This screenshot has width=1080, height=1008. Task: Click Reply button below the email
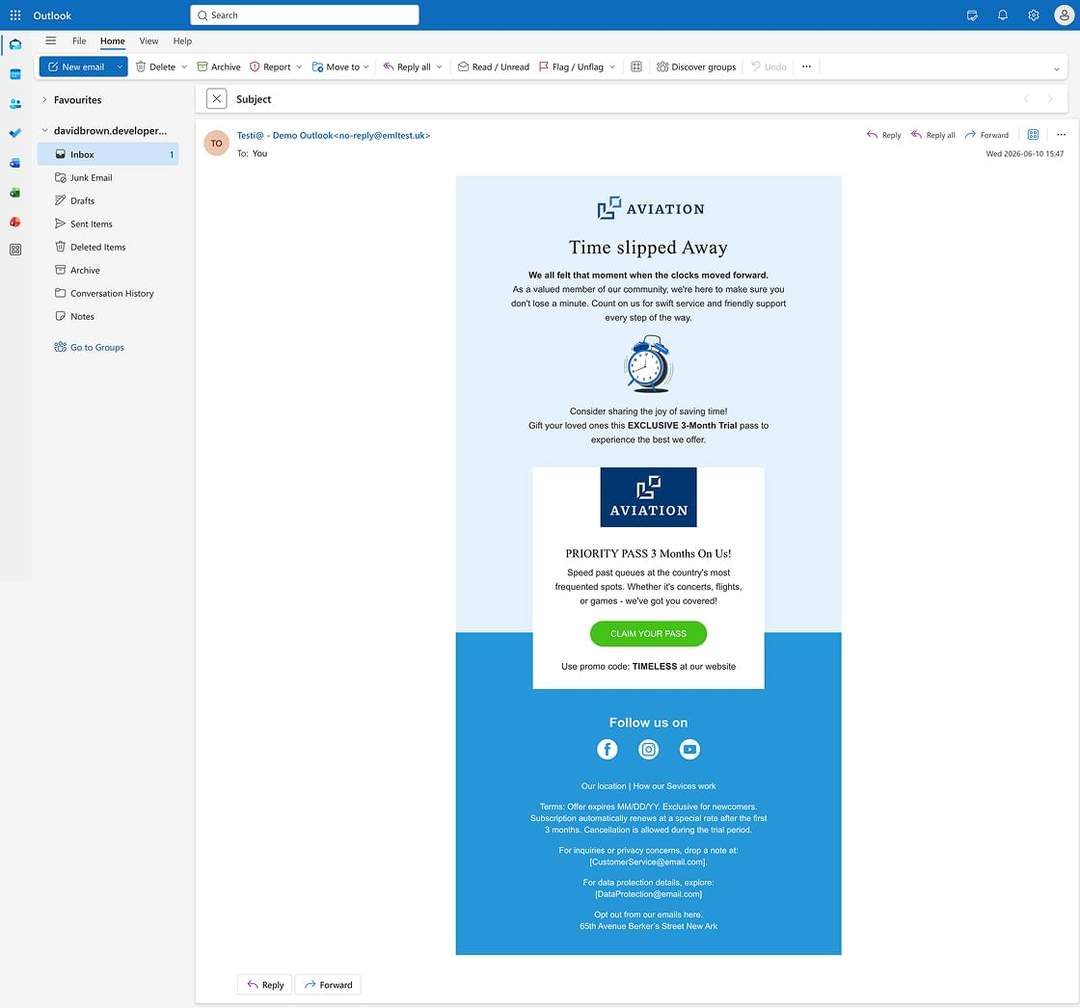[265, 985]
